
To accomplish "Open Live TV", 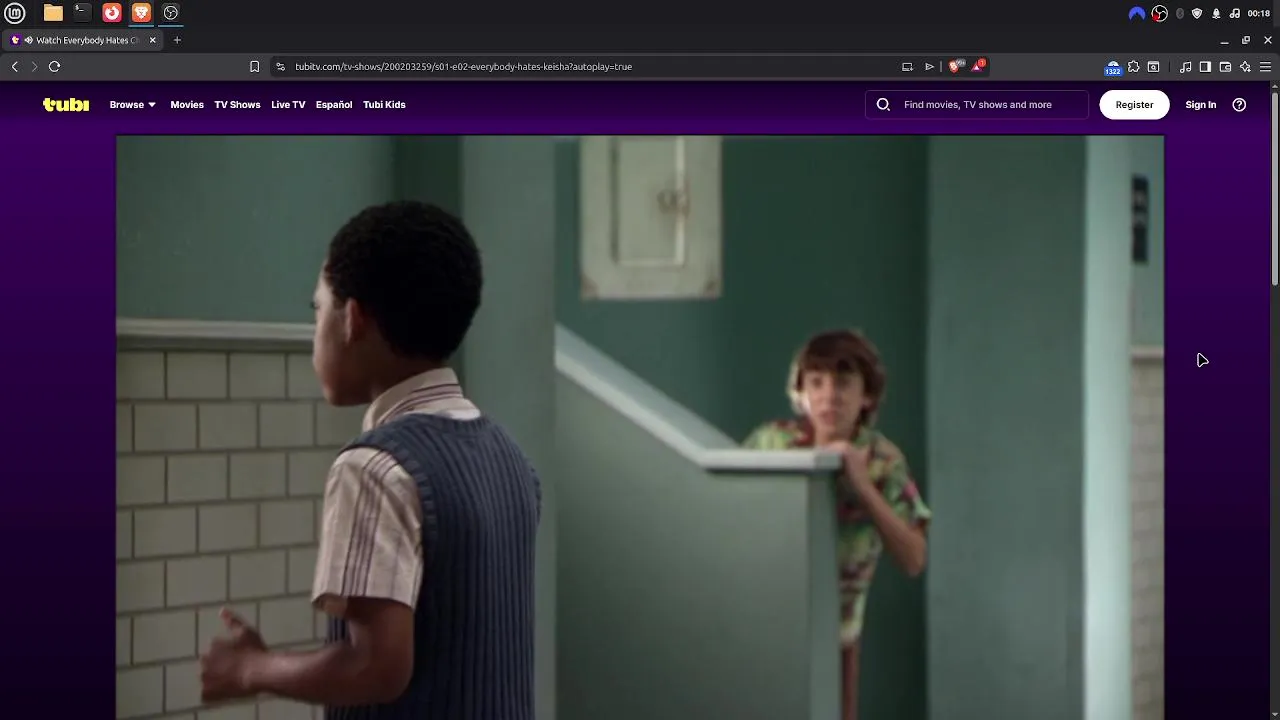I will pyautogui.click(x=288, y=104).
